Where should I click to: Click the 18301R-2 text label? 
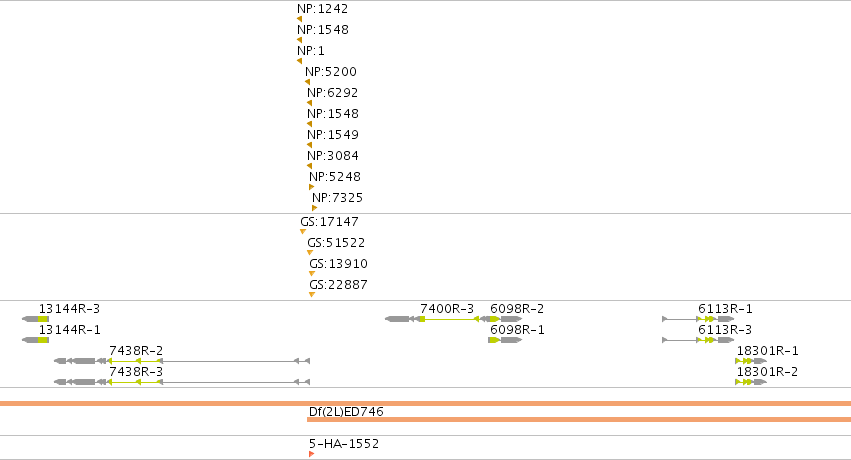coord(767,372)
